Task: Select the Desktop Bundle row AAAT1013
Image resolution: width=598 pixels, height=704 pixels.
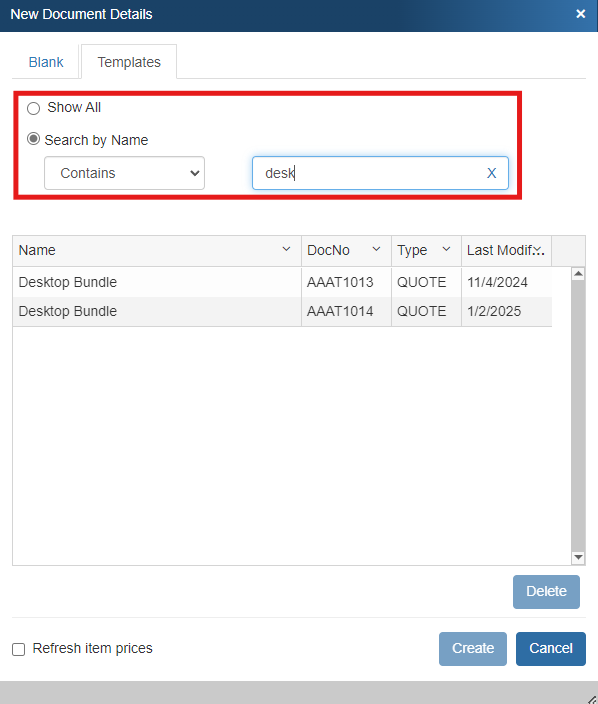Action: pyautogui.click(x=282, y=282)
